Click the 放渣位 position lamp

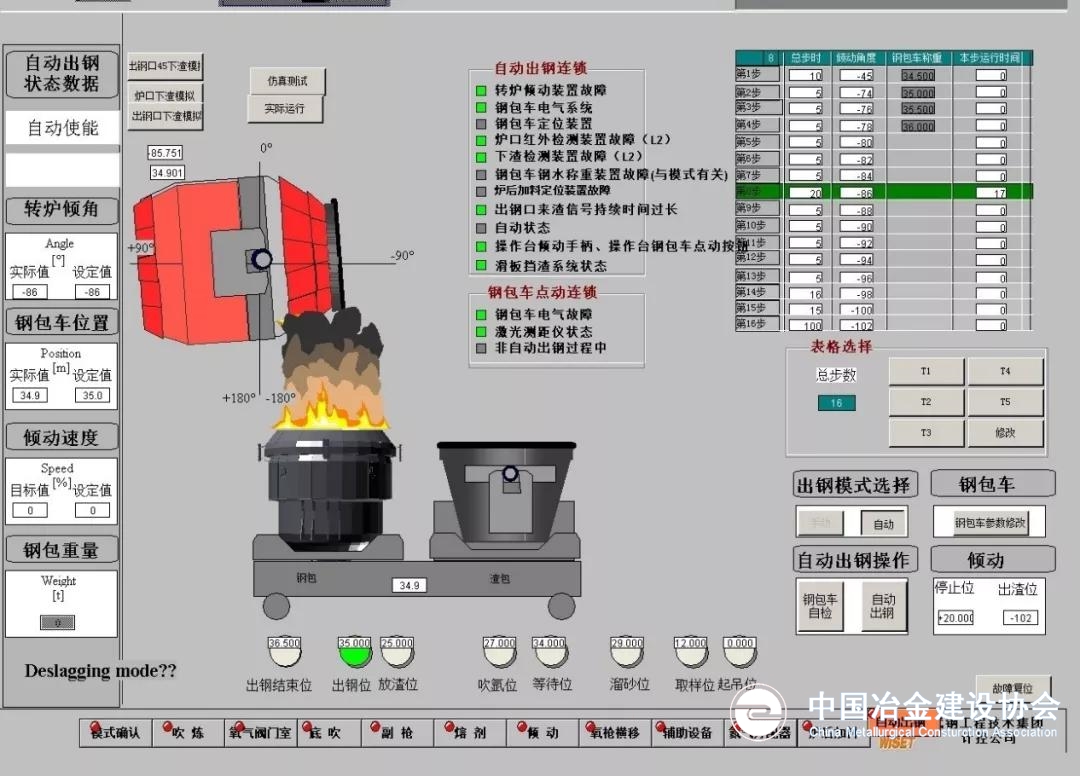tap(397, 651)
